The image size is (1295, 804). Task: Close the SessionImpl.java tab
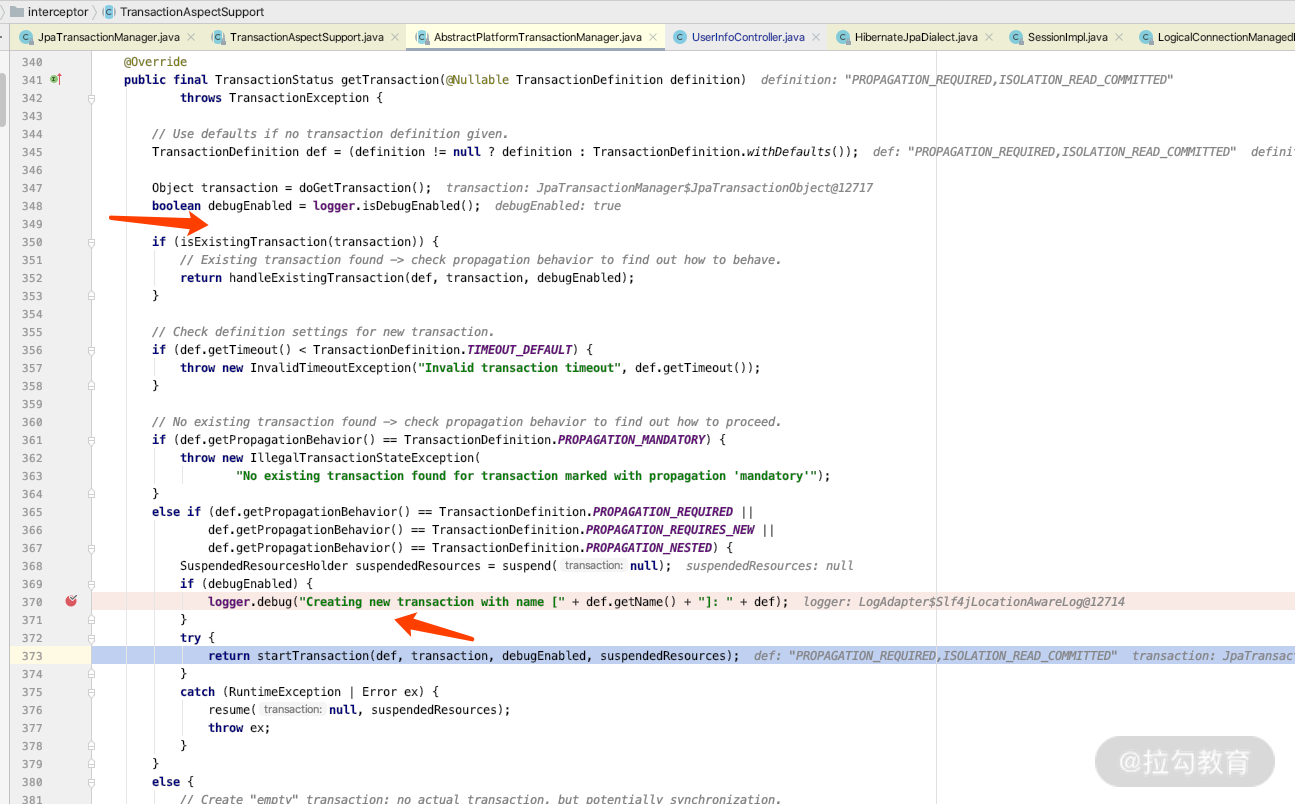coord(1119,38)
